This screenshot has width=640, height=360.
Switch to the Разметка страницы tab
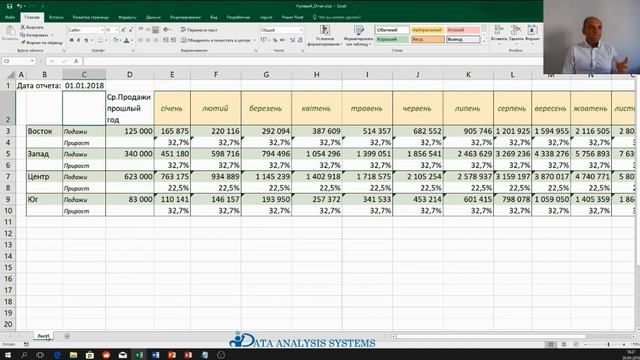tap(91, 17)
